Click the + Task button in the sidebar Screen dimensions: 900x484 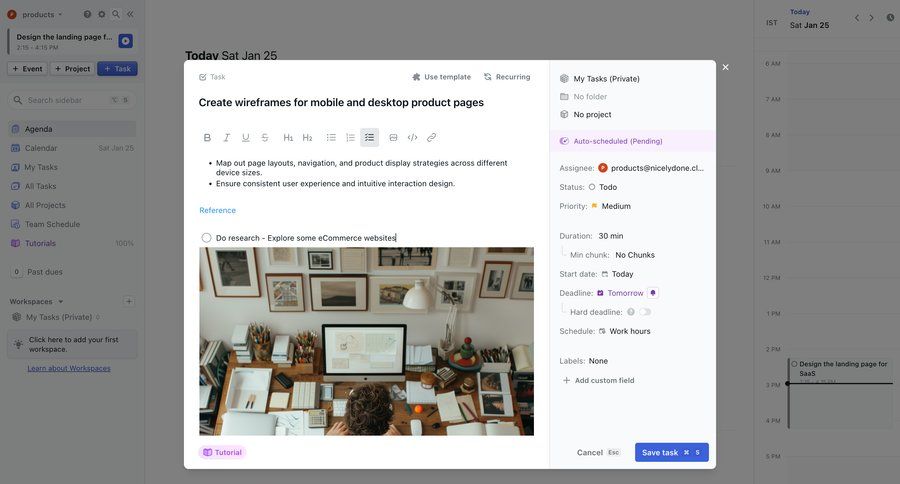[117, 69]
